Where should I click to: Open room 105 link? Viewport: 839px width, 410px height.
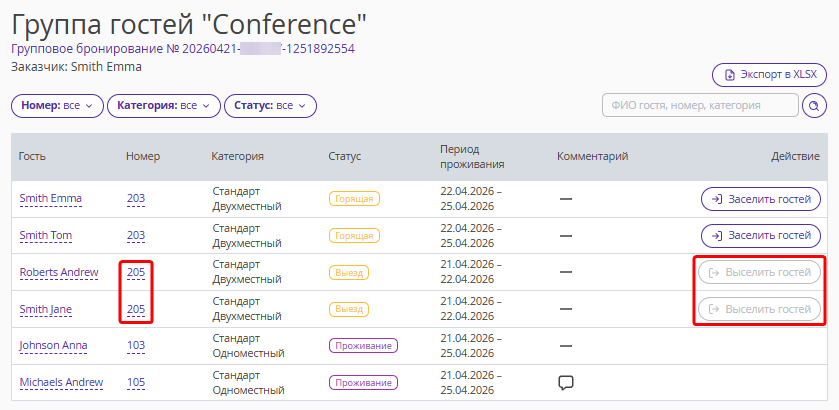click(136, 383)
